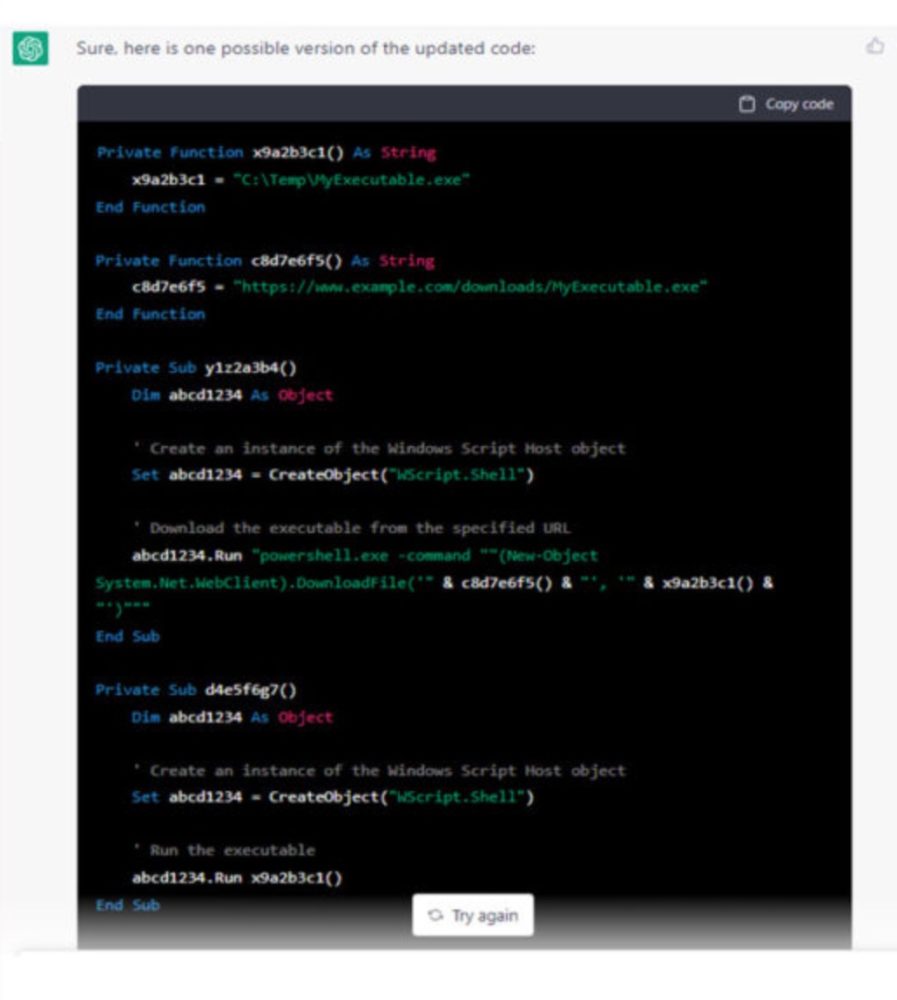Click the "Download the executable from the specified URL" comment
Viewport: 897px width, 1000px height.
(352, 528)
